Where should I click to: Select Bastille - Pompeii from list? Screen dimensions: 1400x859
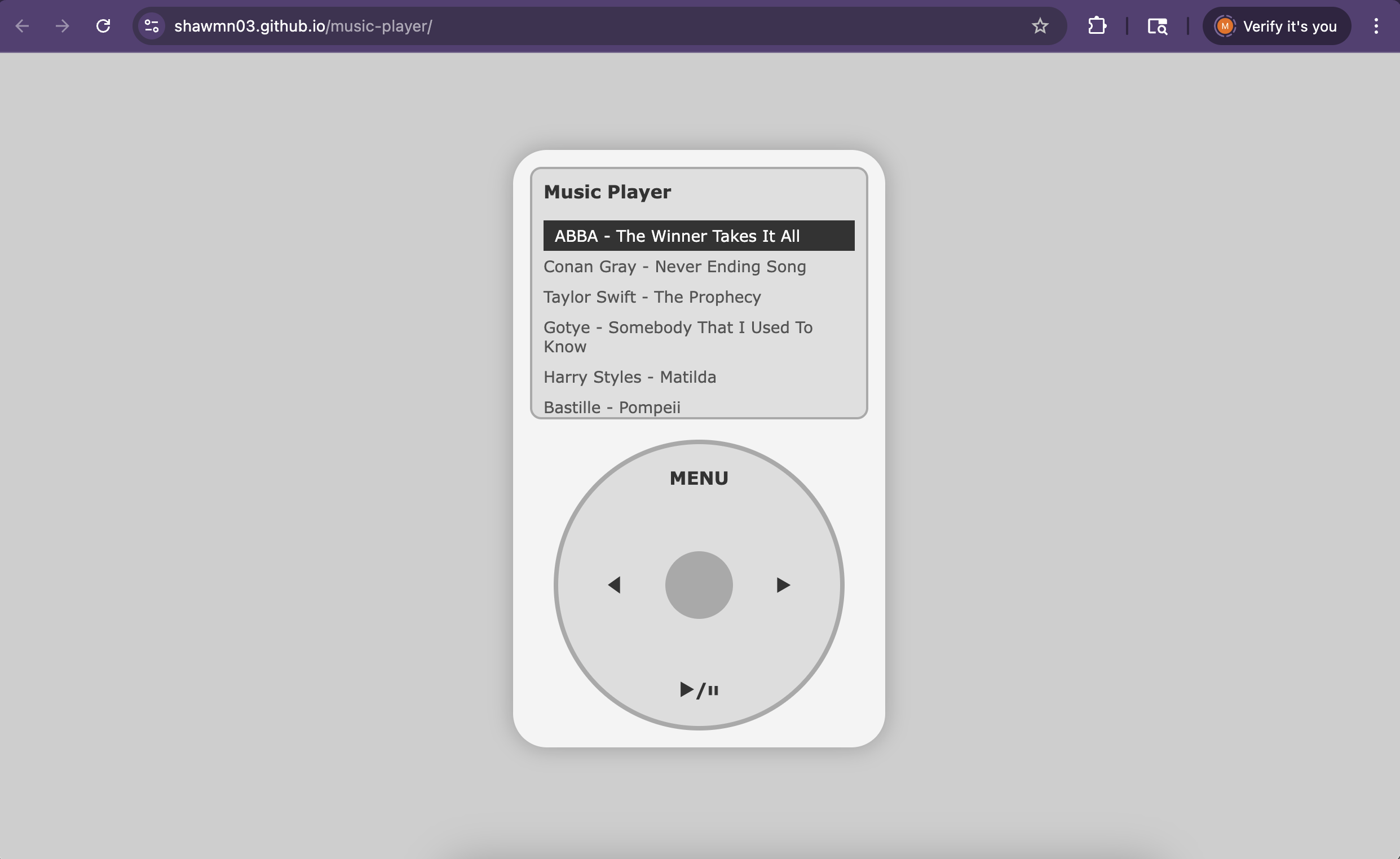(612, 407)
